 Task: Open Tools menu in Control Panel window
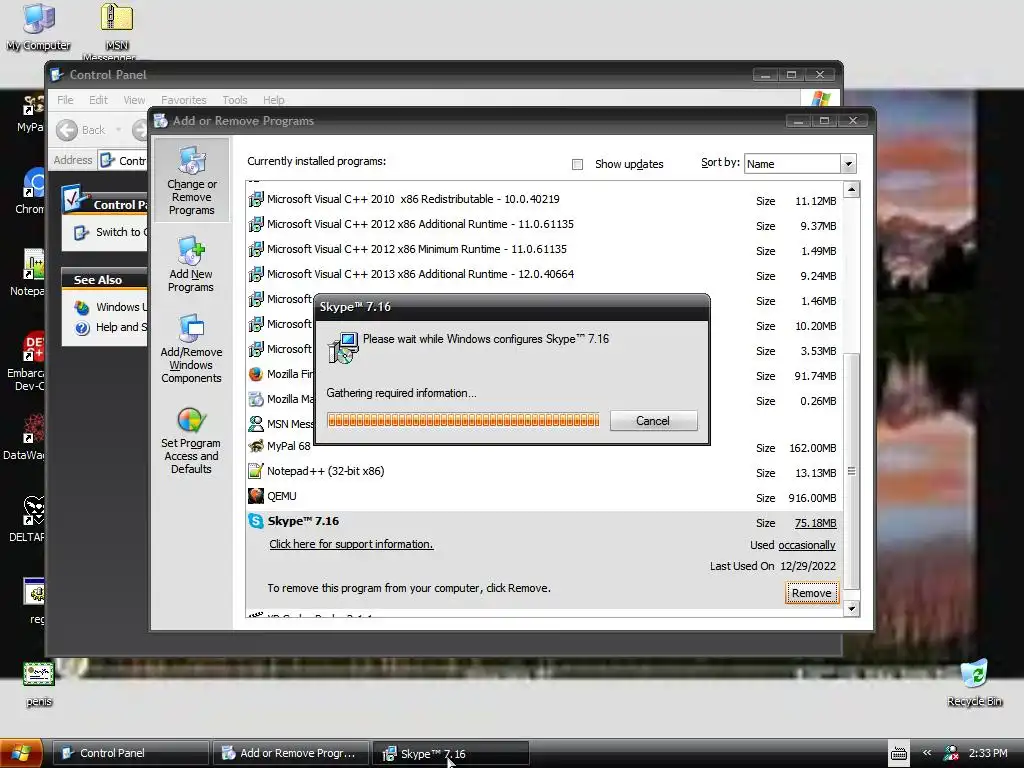[x=234, y=100]
